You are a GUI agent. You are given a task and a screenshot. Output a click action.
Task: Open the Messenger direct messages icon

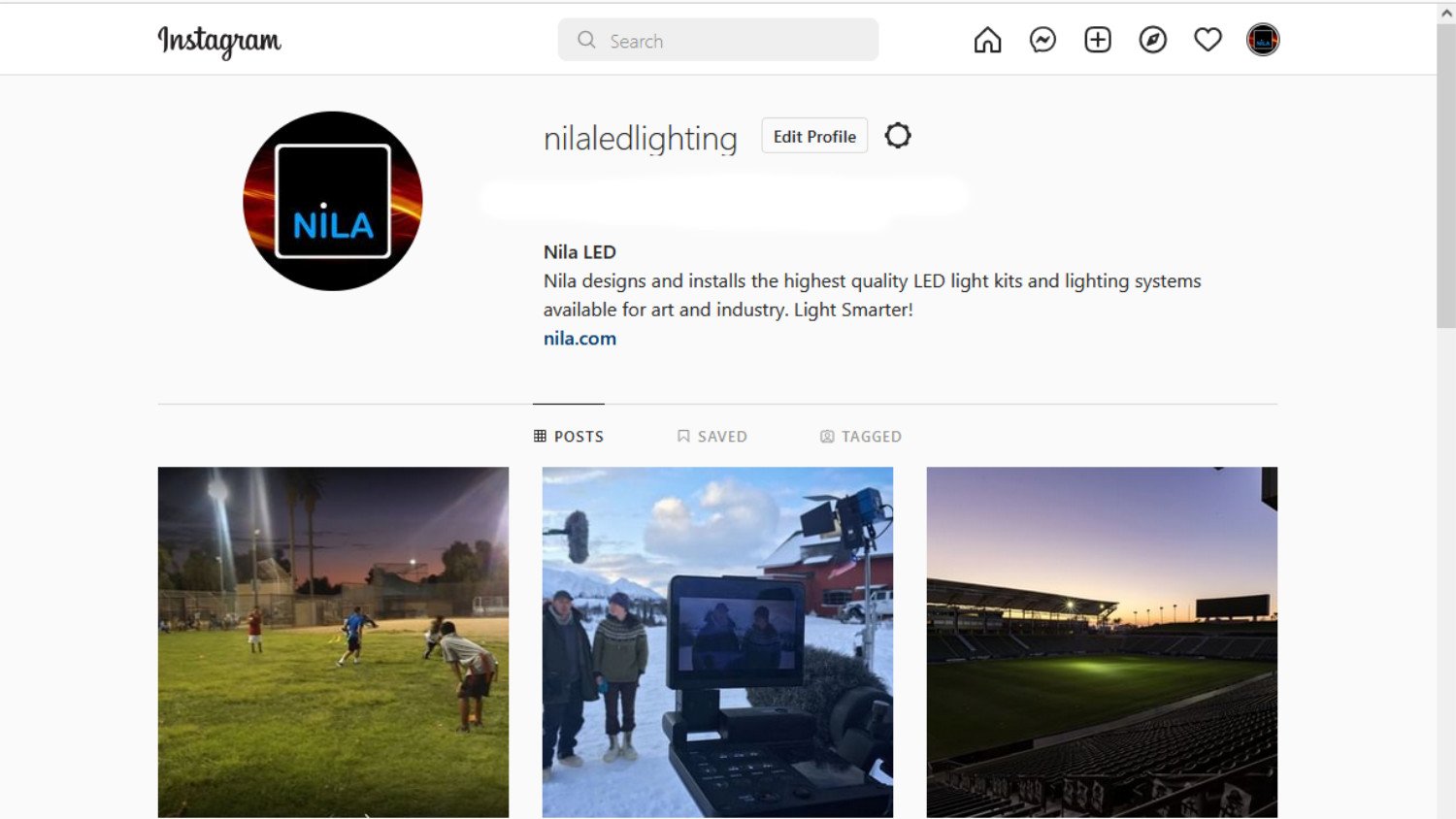tap(1042, 40)
